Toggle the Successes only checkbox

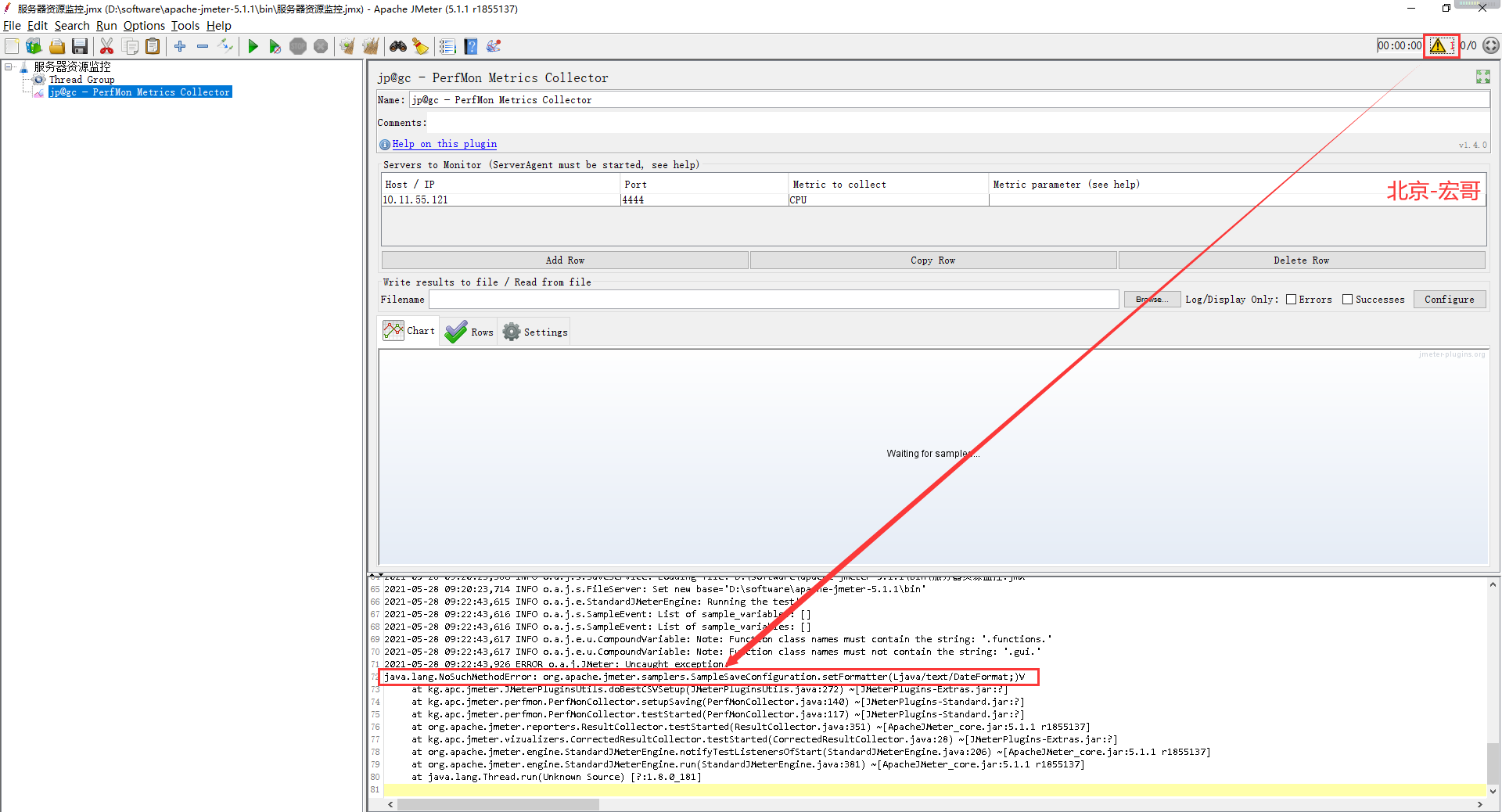[x=1347, y=300]
